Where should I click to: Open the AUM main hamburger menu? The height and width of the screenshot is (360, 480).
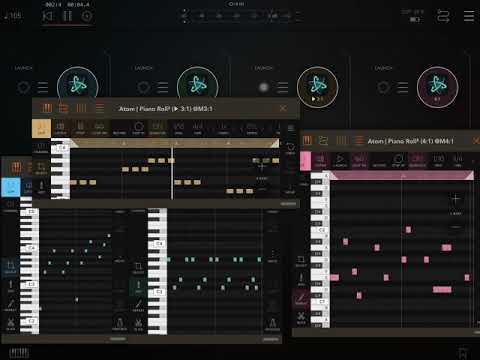(x=469, y=16)
